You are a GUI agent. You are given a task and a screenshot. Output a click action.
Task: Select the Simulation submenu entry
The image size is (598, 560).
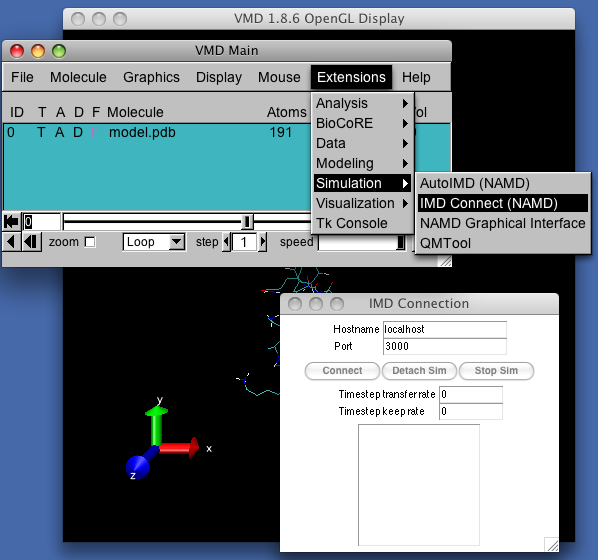point(362,183)
